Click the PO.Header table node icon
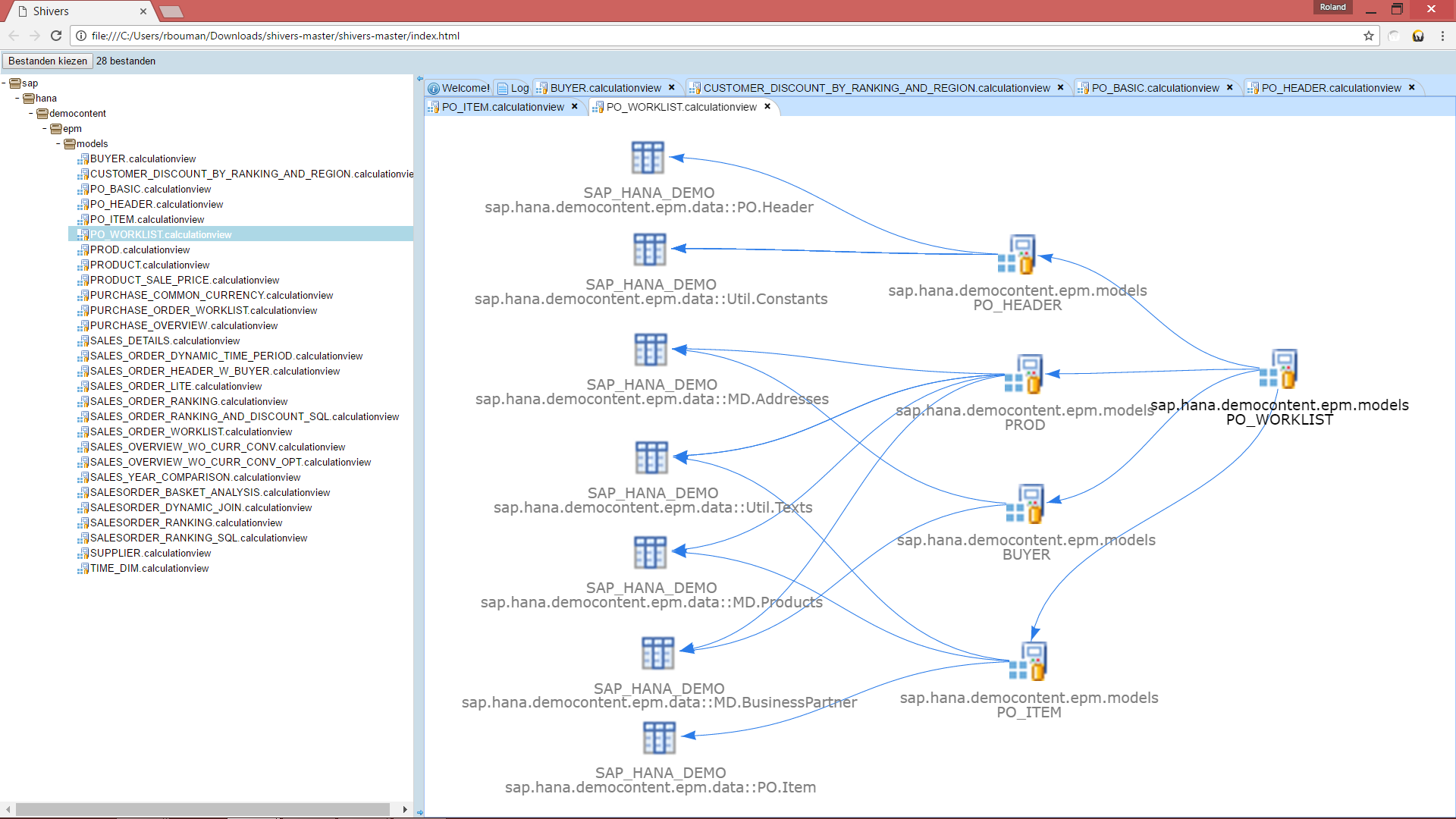Viewport: 1456px width, 819px height. coord(648,158)
